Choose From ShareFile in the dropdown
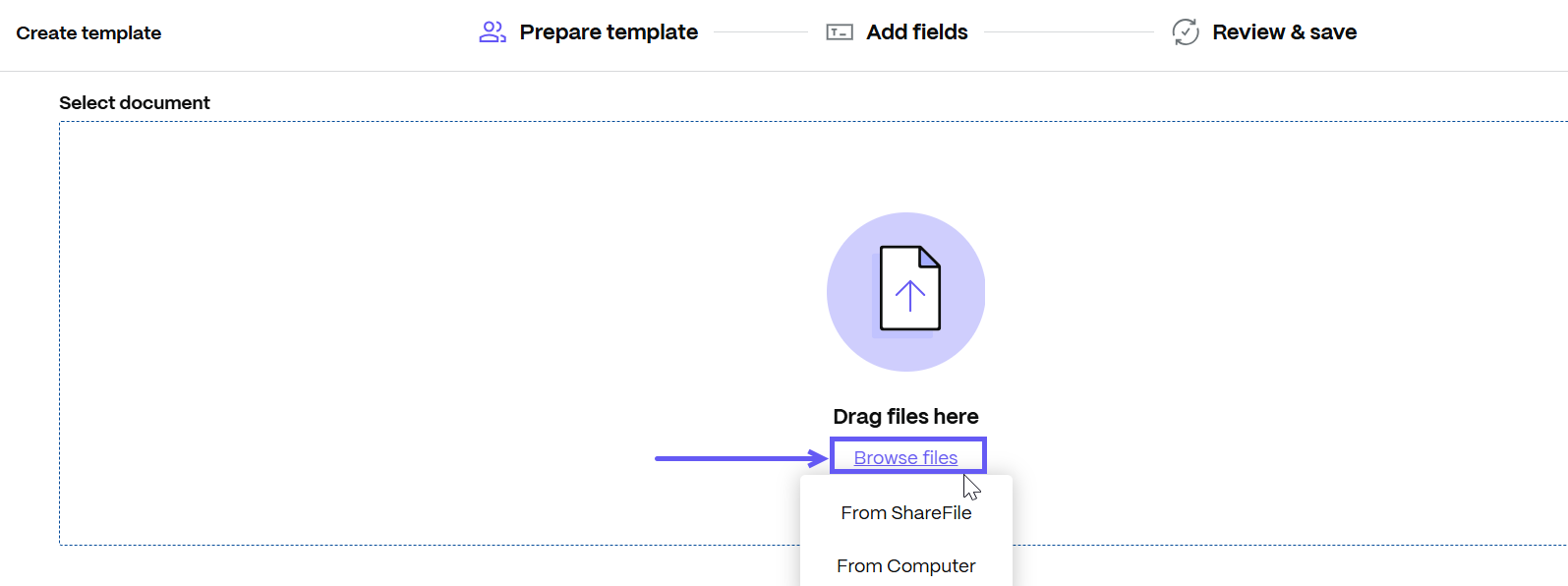Screen dimensions: 1568x586 905,513
